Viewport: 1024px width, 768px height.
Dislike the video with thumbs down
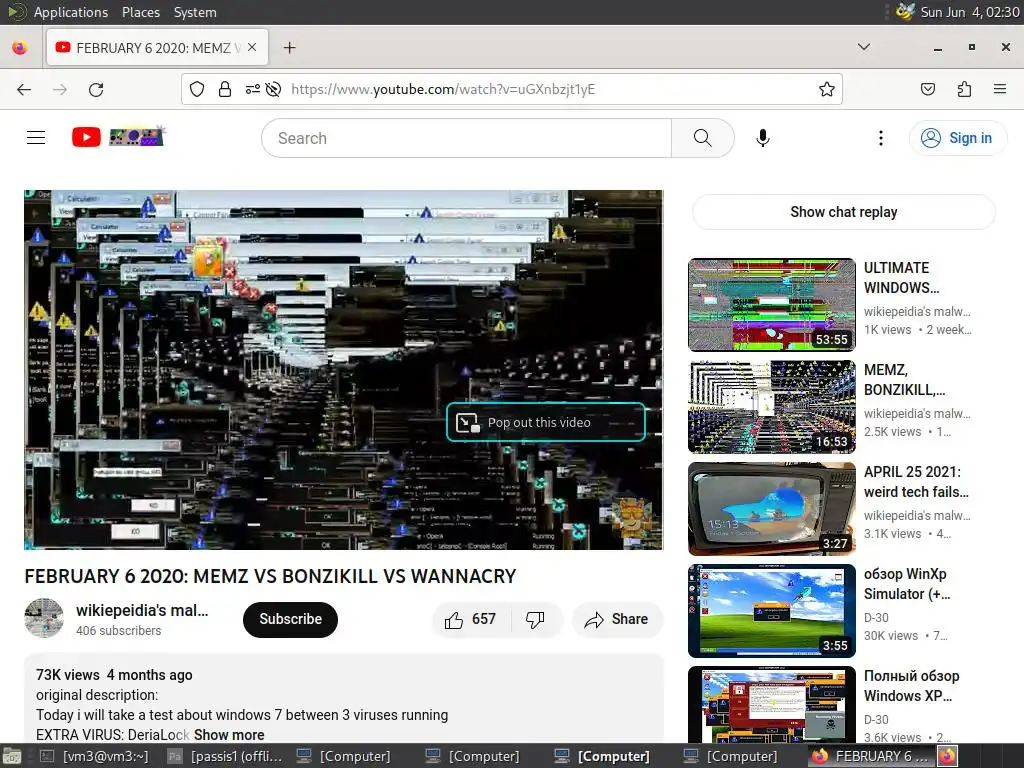(536, 620)
